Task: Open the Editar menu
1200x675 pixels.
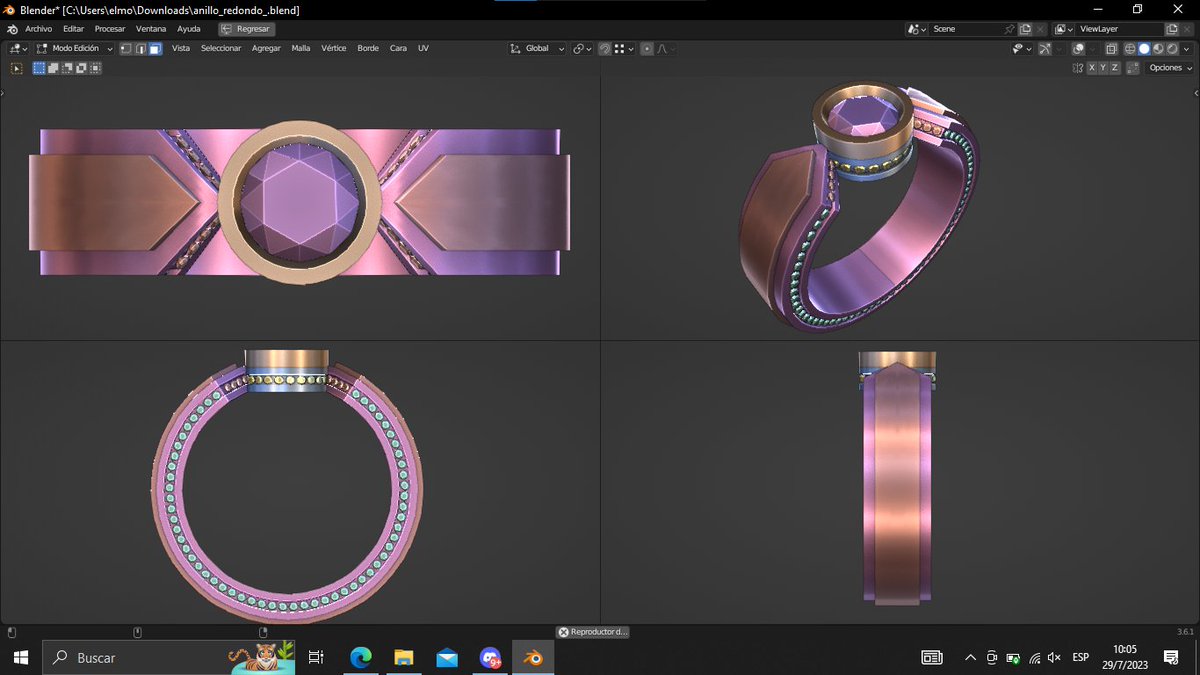Action: point(73,29)
